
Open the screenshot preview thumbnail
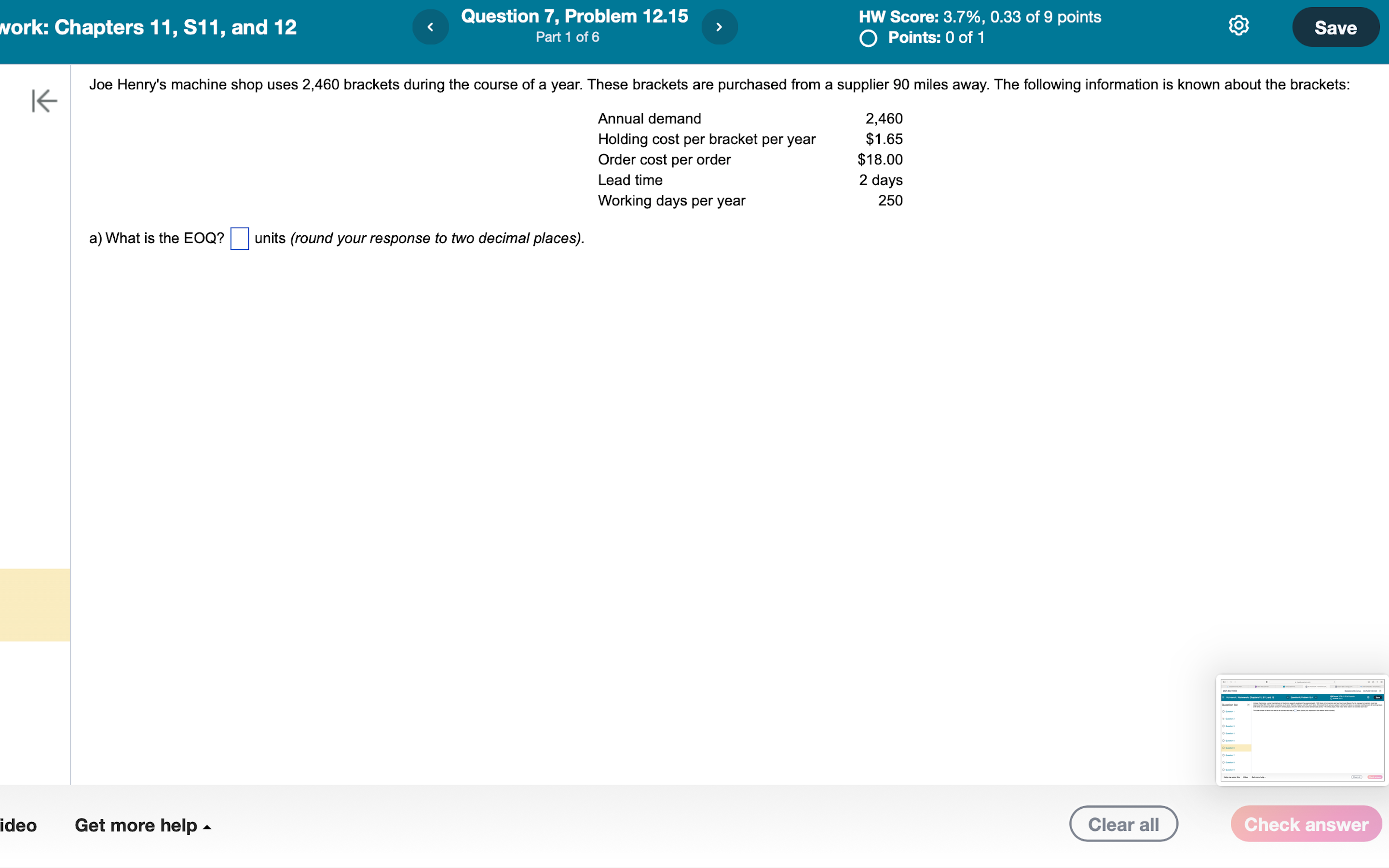1301,730
